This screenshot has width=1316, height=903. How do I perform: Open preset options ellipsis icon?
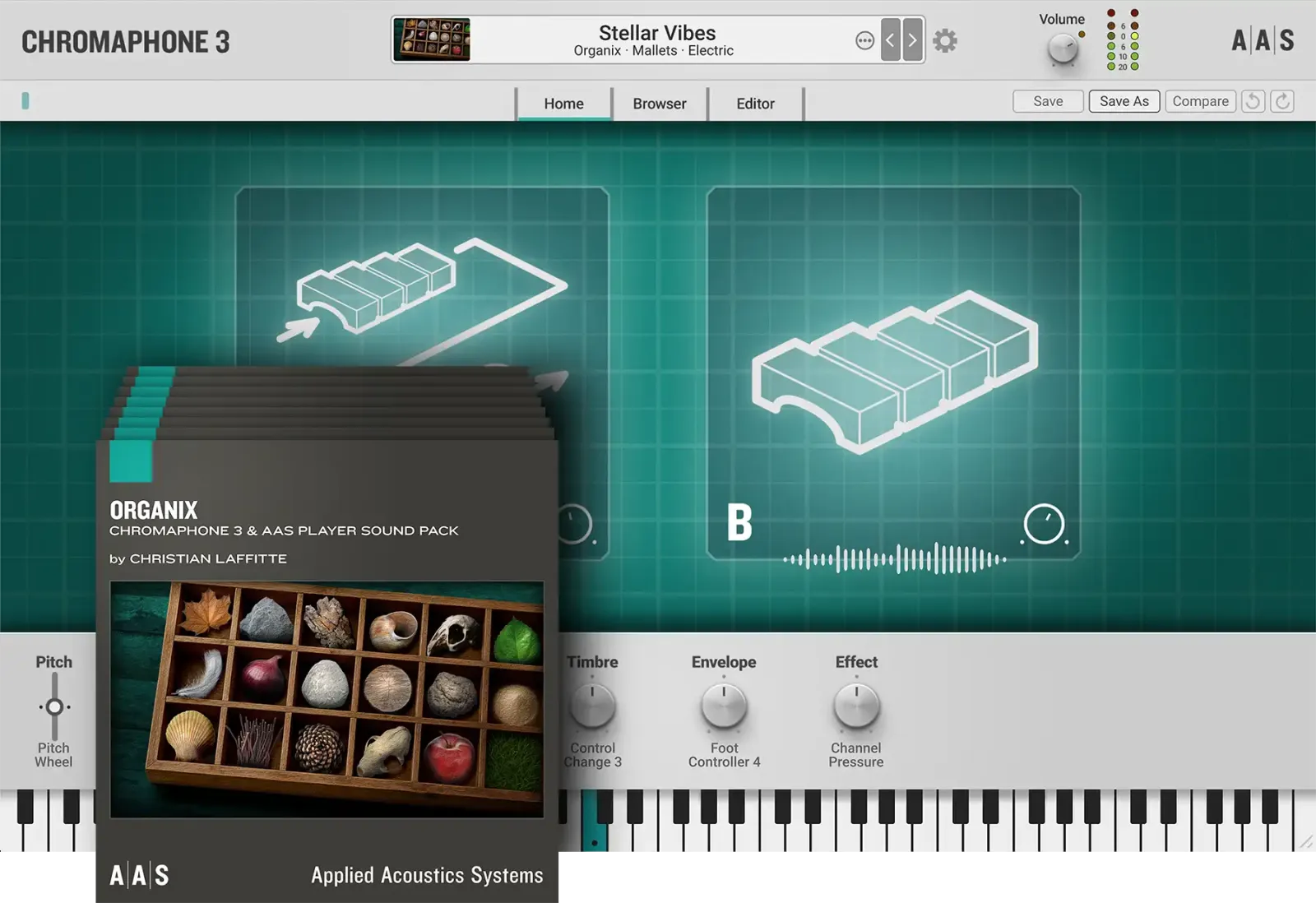[864, 40]
